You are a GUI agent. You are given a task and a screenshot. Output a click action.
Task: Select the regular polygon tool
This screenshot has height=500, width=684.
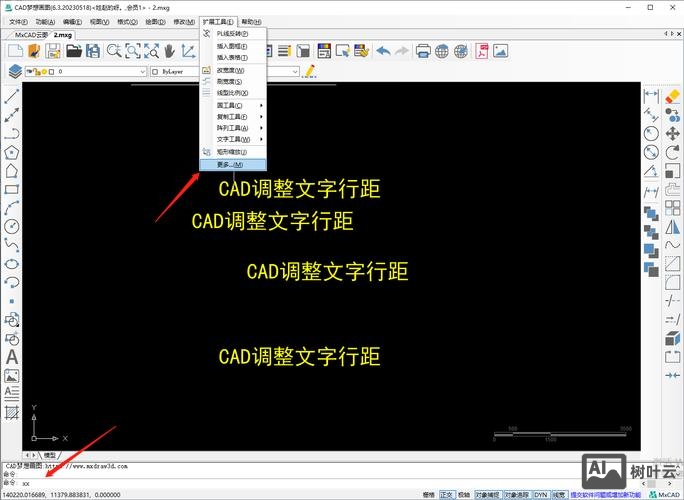[11, 152]
